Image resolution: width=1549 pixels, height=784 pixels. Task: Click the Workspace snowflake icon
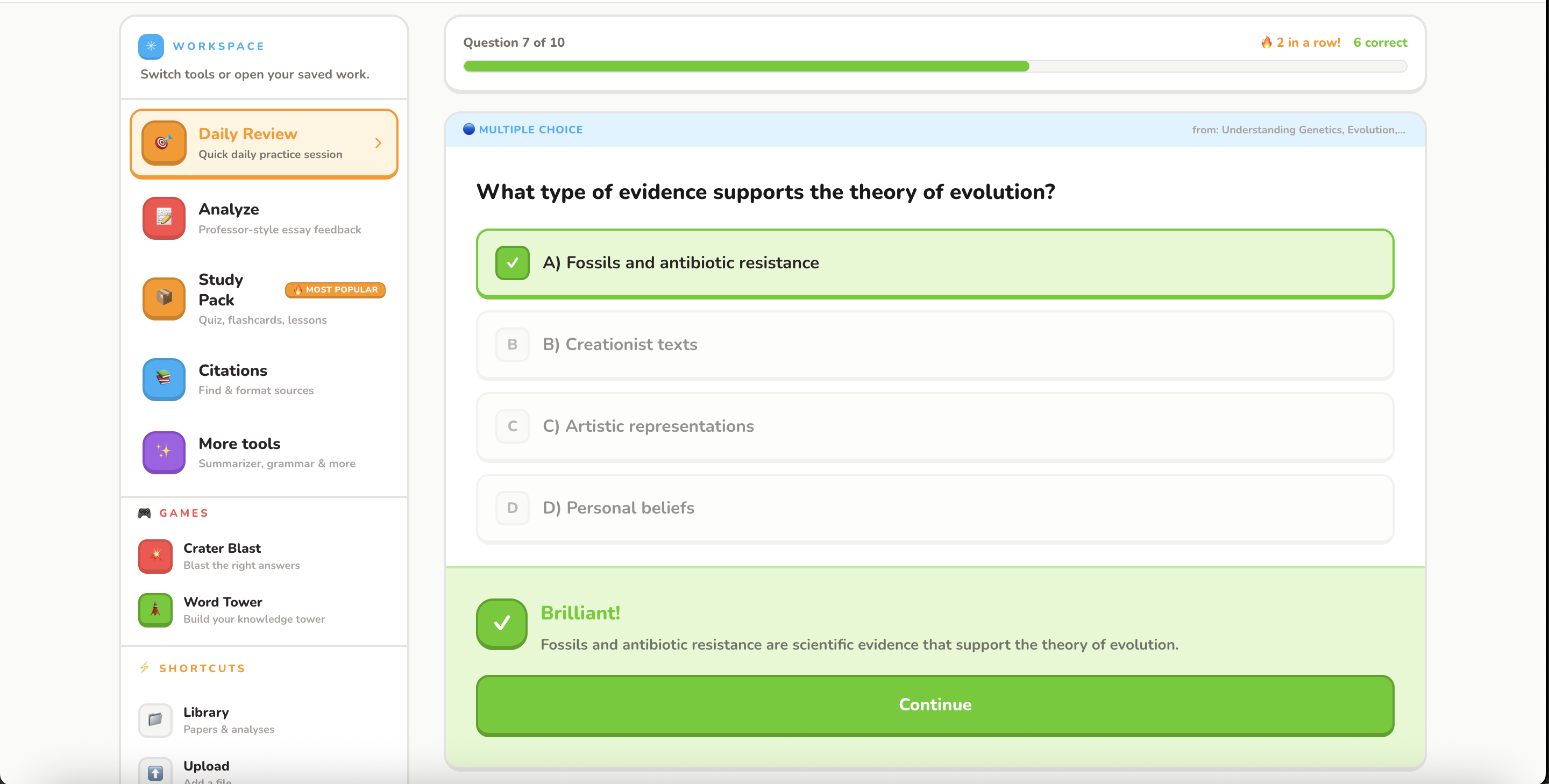pyautogui.click(x=151, y=46)
